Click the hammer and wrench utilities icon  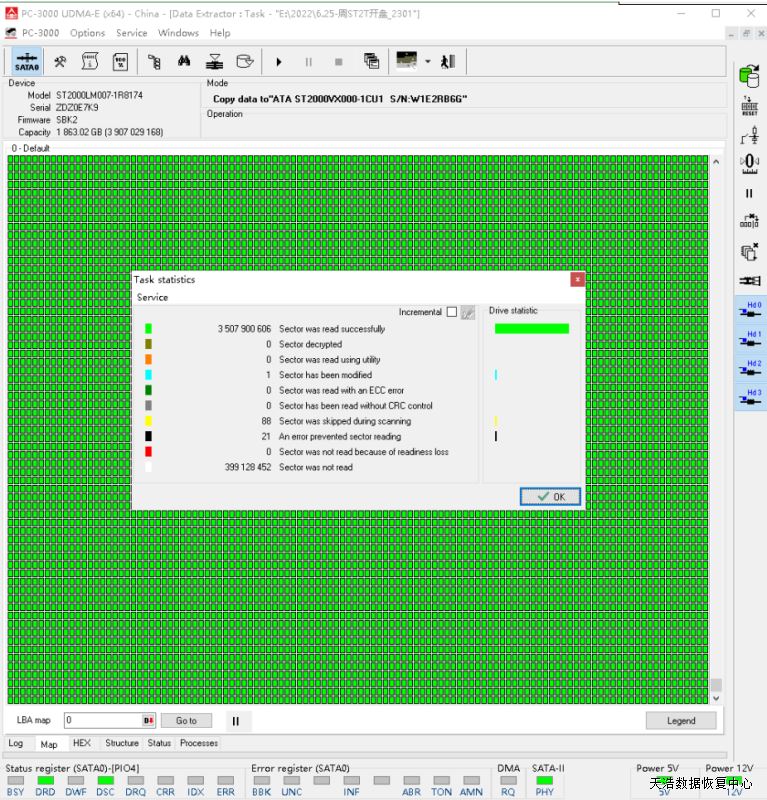pyautogui.click(x=60, y=61)
